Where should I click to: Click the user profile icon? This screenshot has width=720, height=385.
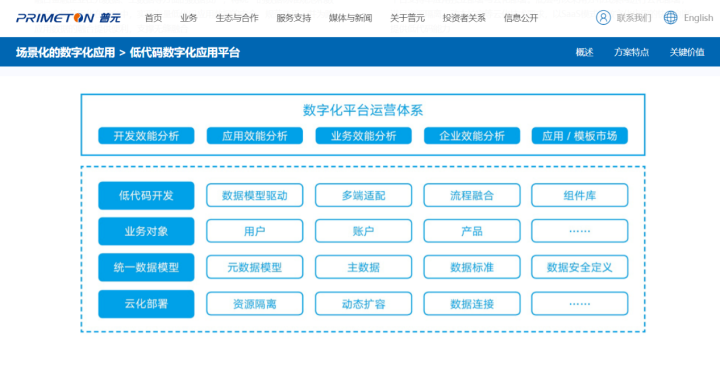coord(603,18)
